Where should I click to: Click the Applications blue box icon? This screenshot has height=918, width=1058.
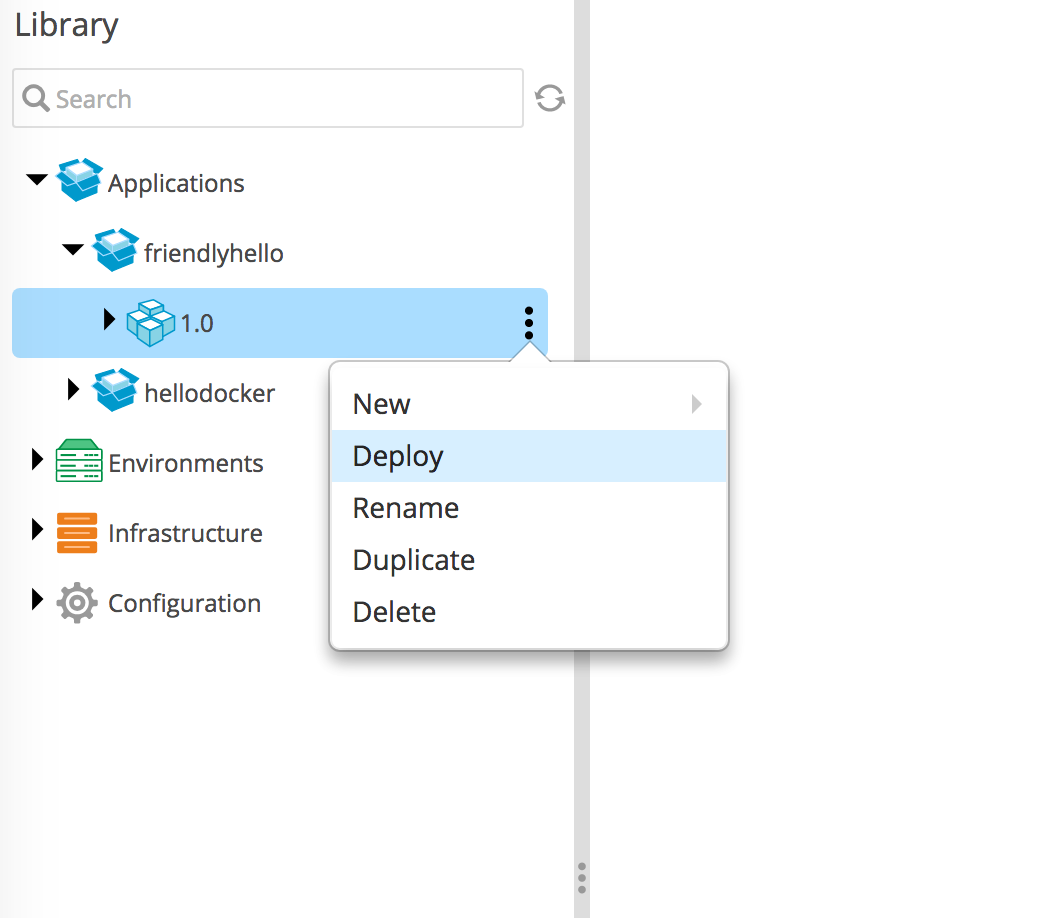pos(79,182)
